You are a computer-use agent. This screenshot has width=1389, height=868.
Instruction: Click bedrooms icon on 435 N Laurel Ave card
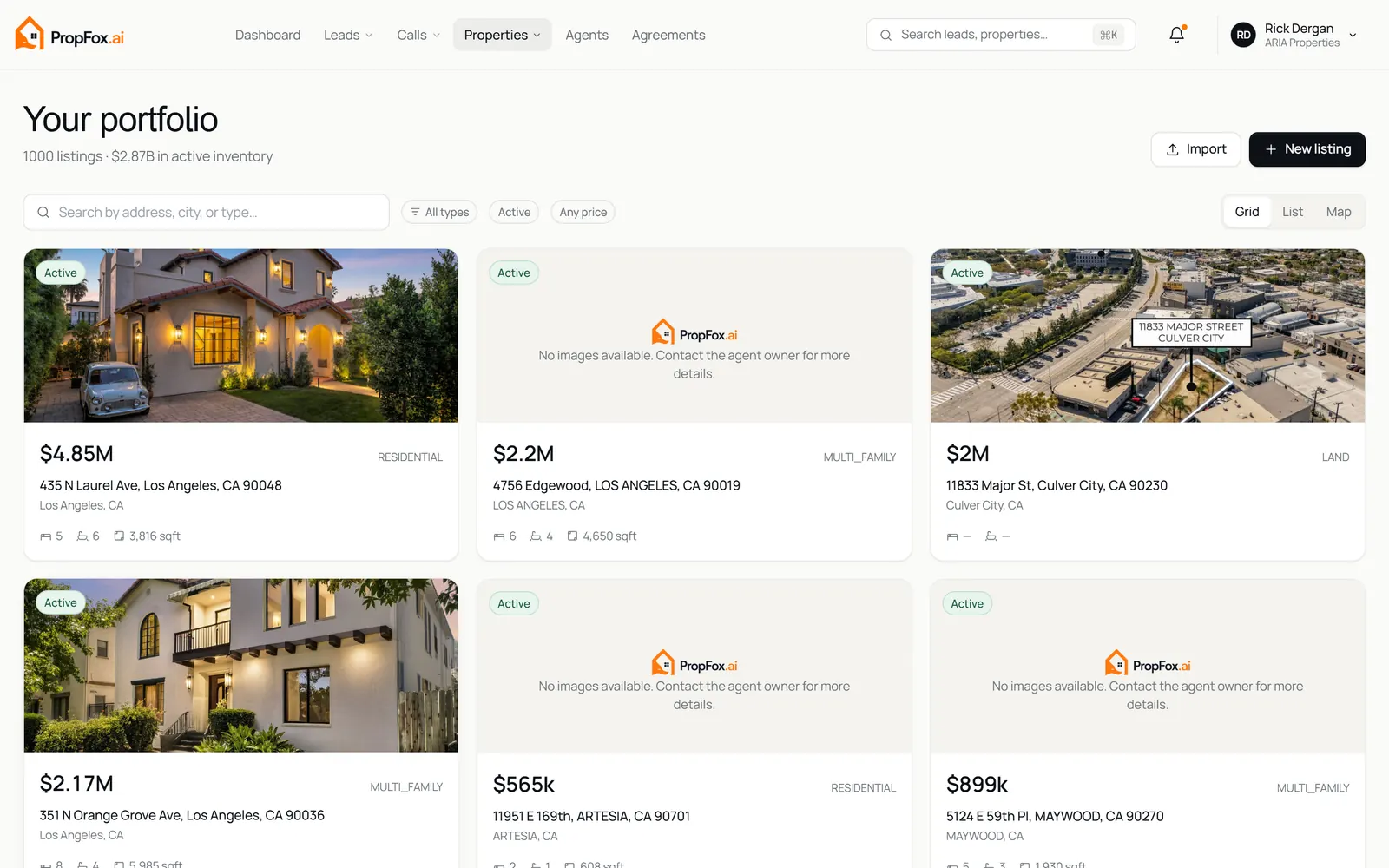pos(46,536)
